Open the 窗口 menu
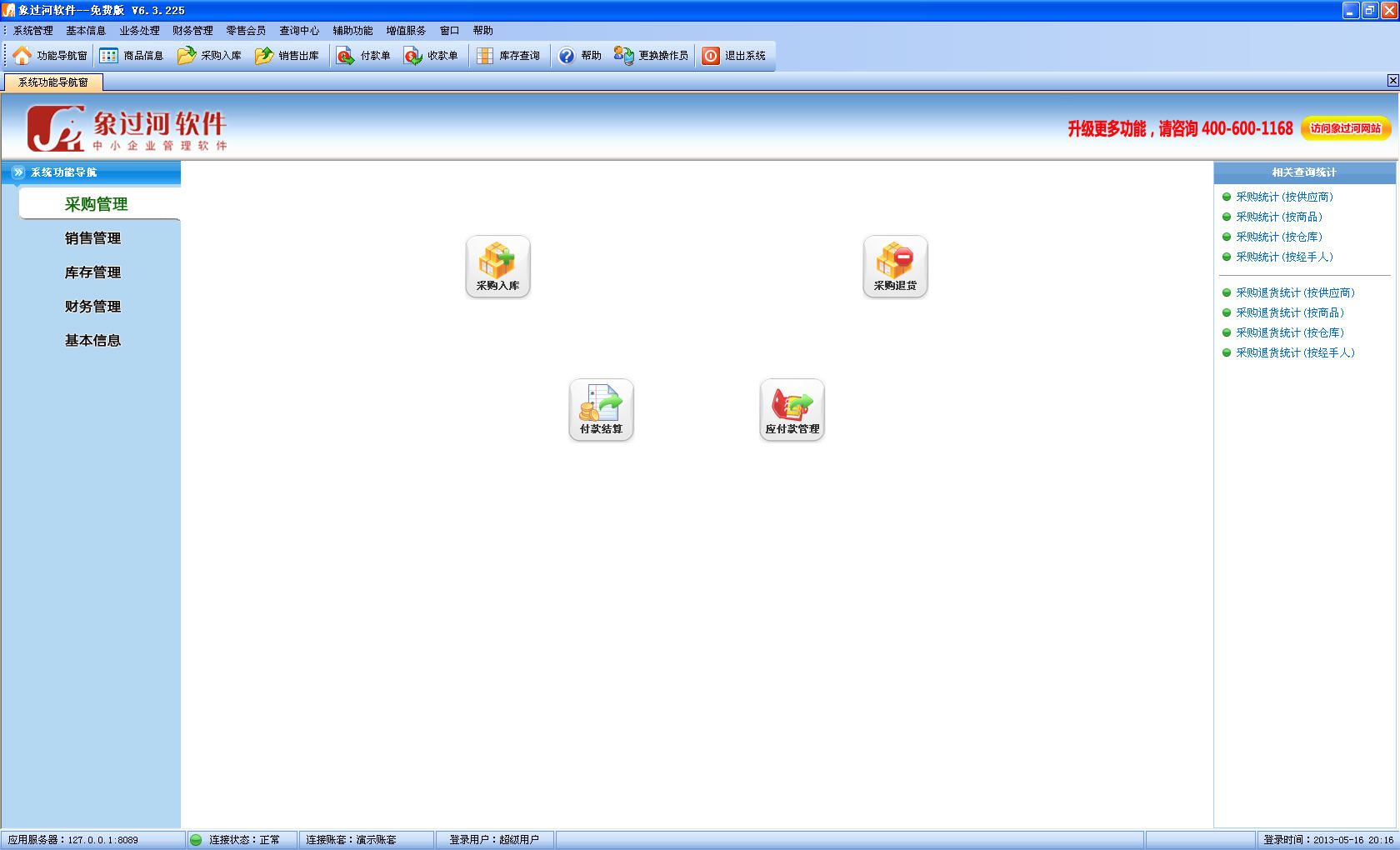This screenshot has width=1400, height=850. tap(449, 31)
